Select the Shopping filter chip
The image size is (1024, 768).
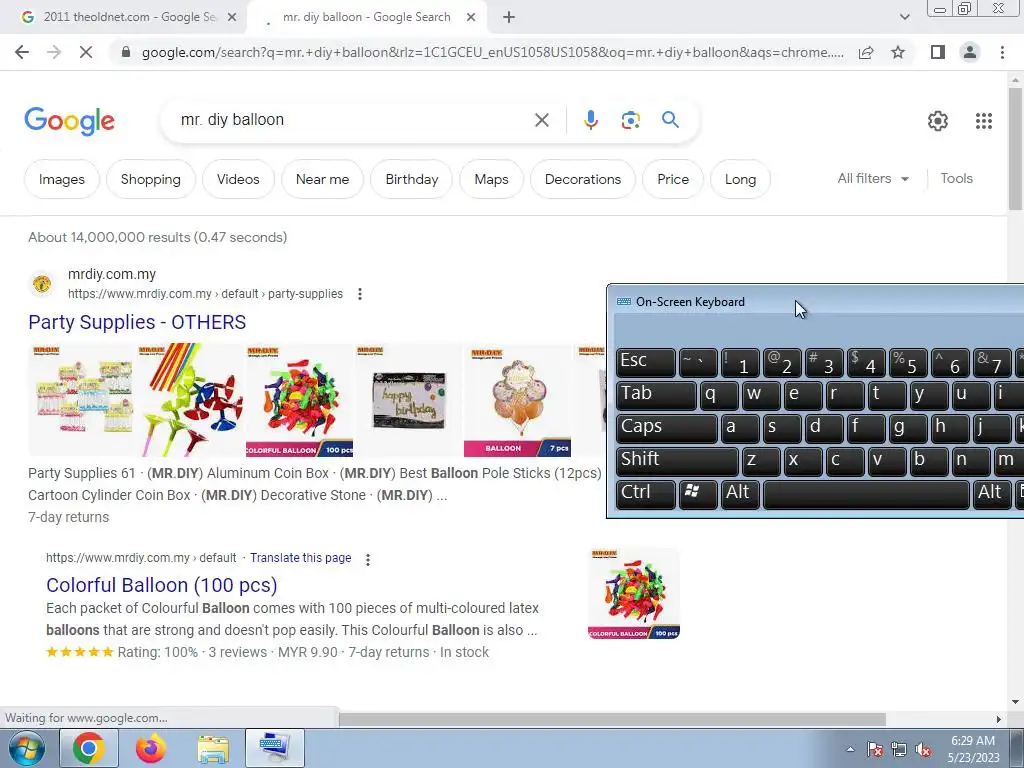(150, 179)
